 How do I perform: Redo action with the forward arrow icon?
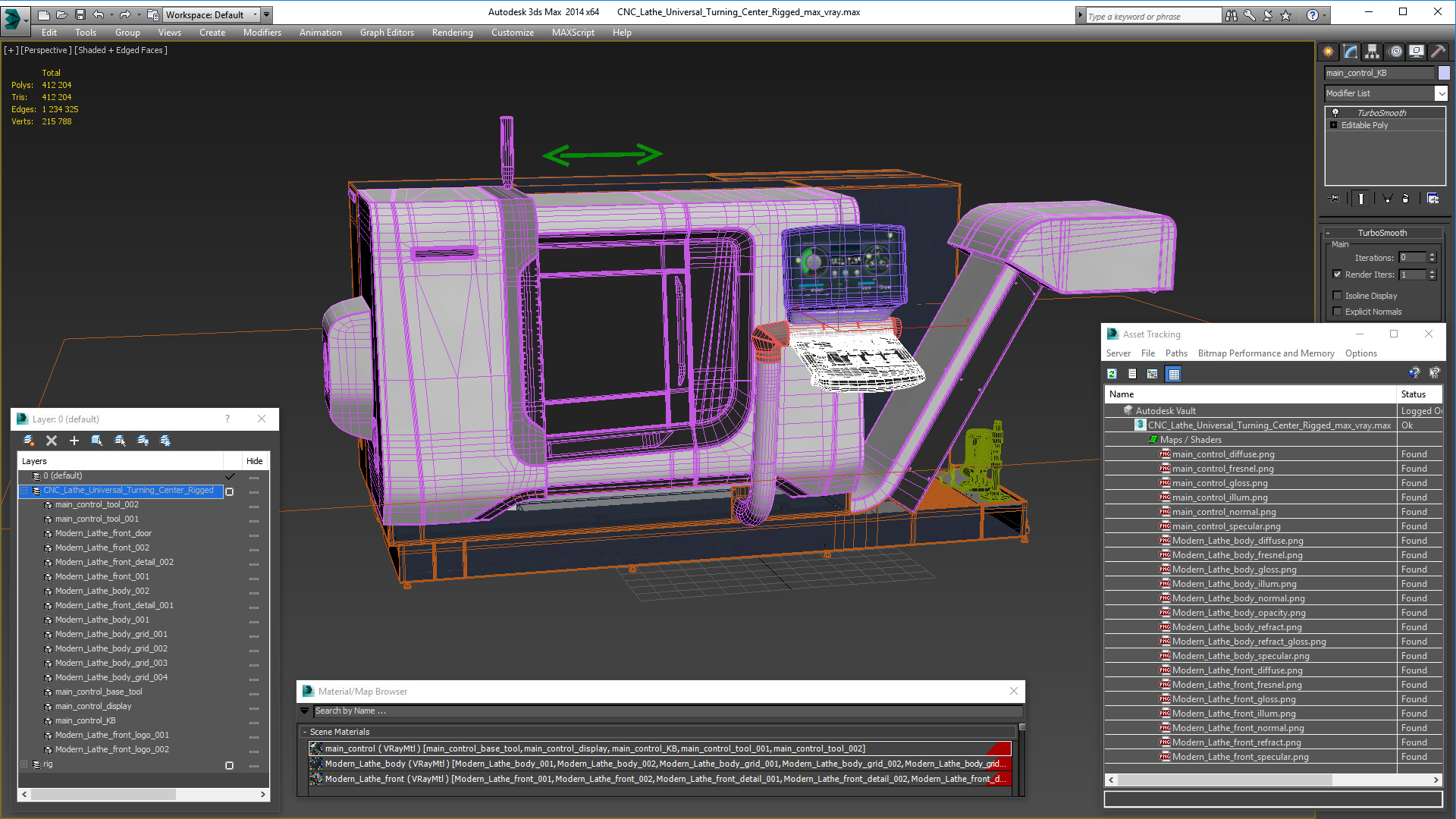pos(125,14)
